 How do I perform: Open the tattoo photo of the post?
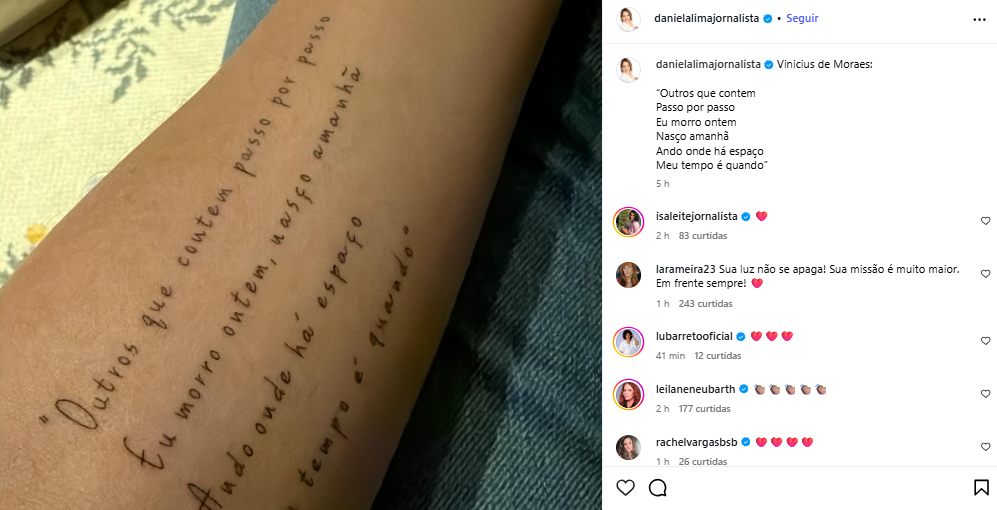point(301,255)
